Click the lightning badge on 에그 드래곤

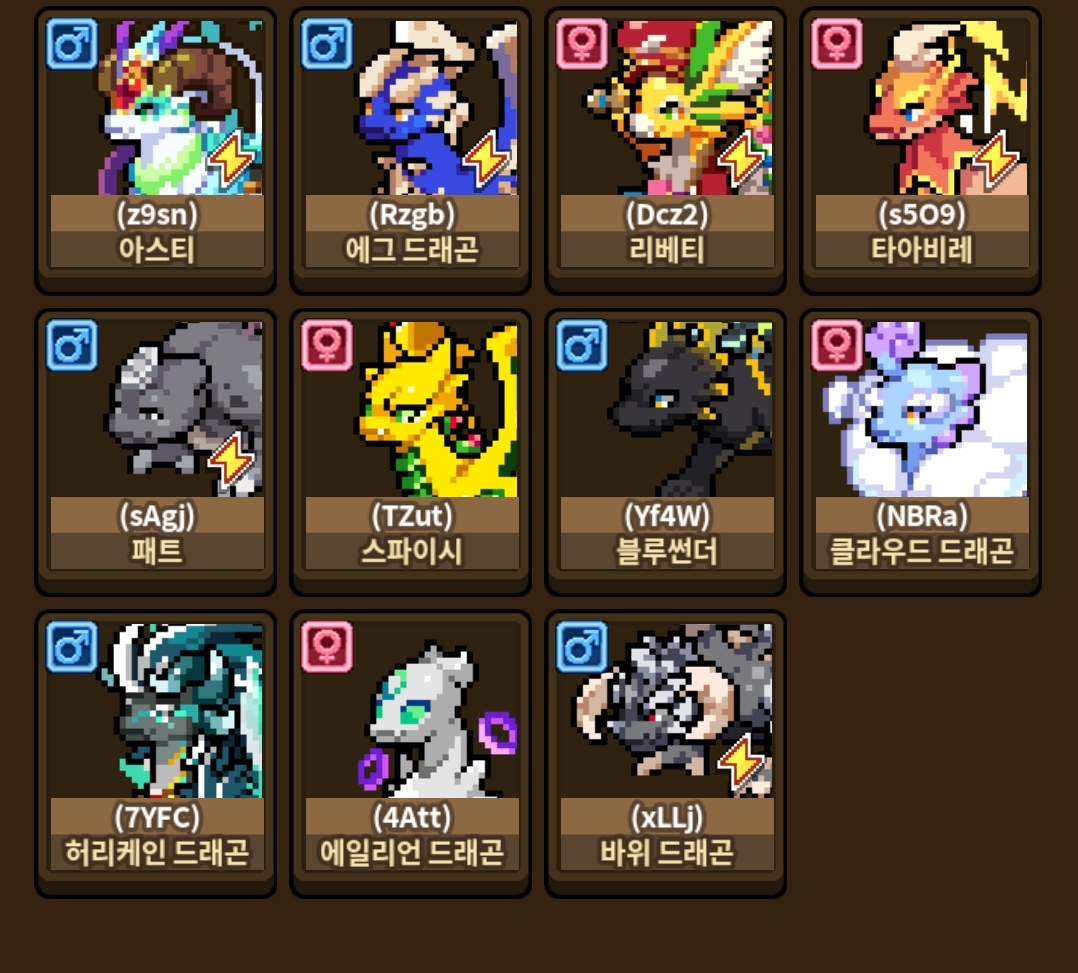[487, 160]
